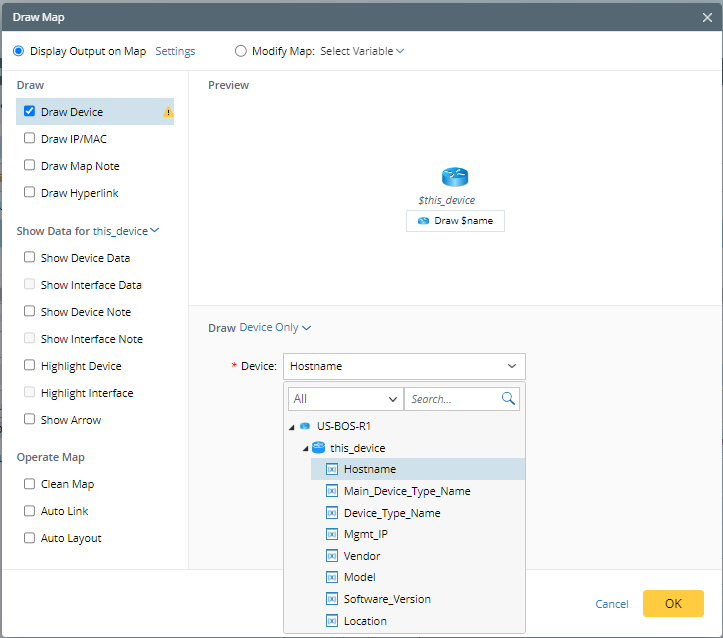723x638 pixels.
Task: Enable the Draw IP/MAC checkbox
Action: click(30, 139)
